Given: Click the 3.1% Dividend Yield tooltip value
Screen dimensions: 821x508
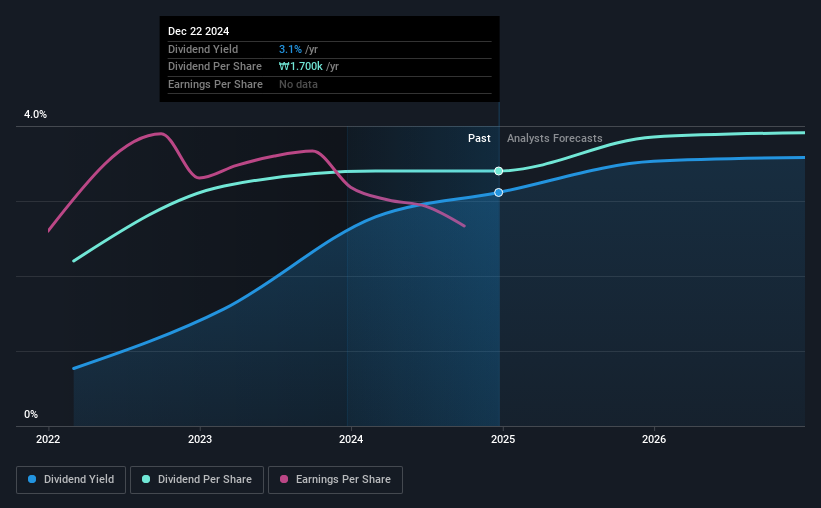Looking at the screenshot, I should 290,49.
